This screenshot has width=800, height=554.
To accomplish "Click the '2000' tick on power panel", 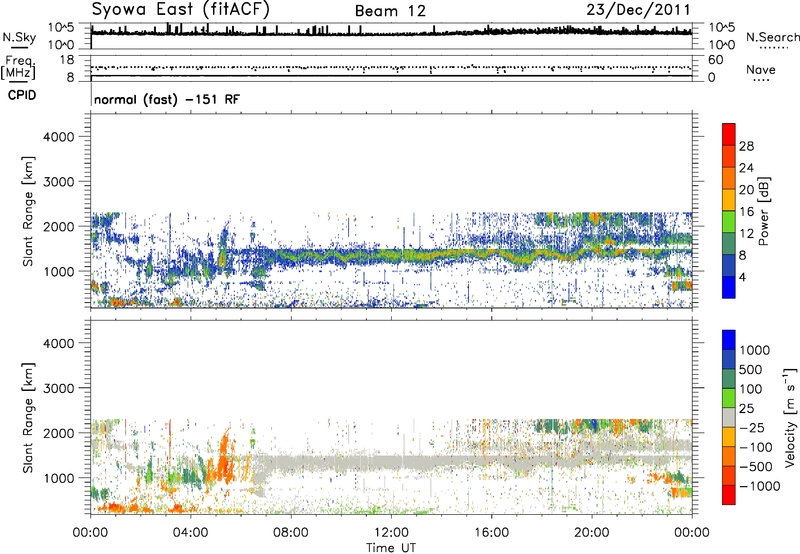I will [58, 226].
